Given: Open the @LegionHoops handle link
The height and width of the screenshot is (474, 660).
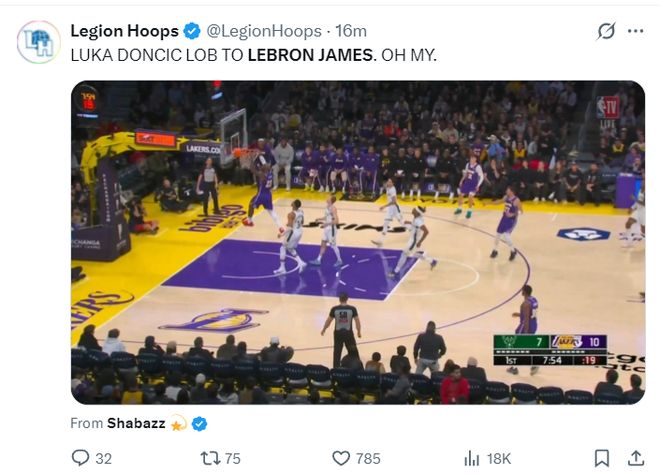Looking at the screenshot, I should tap(264, 31).
